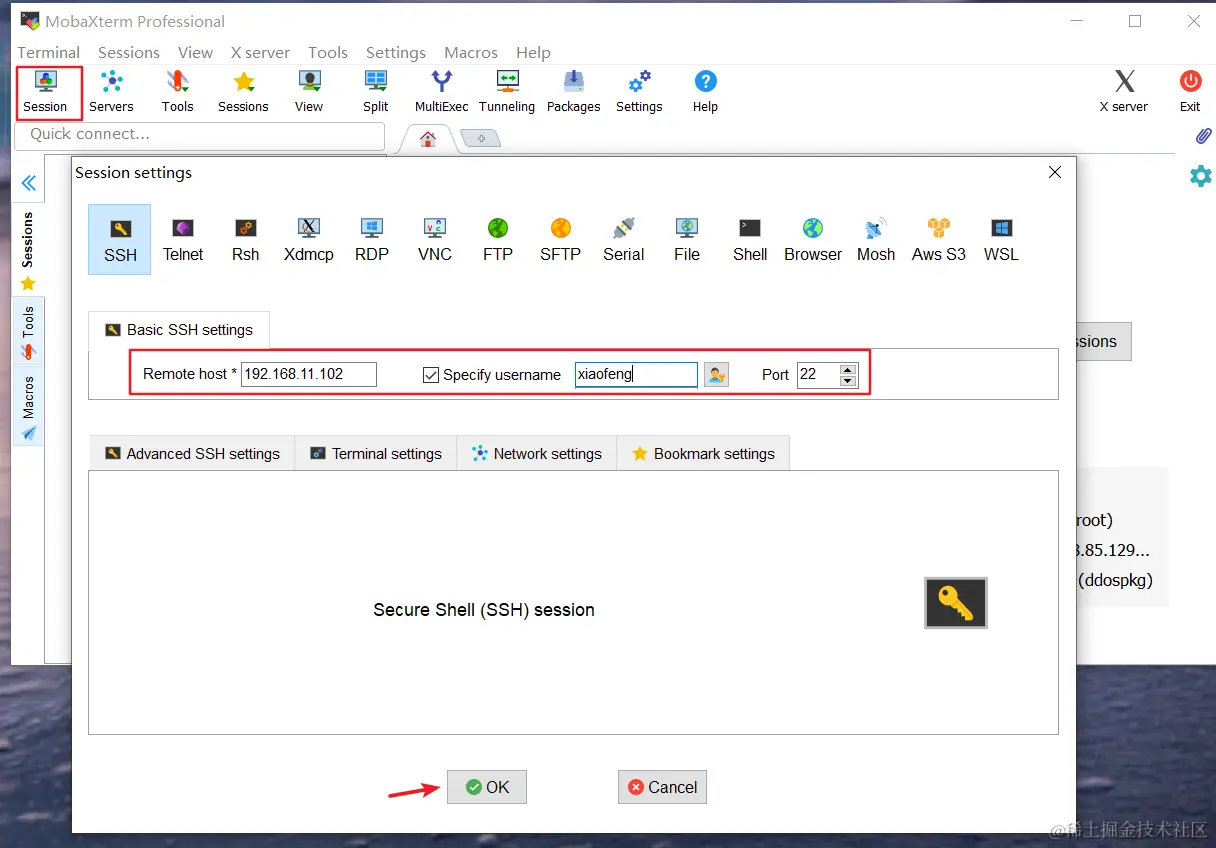Click the X server toolbar icon
The height and width of the screenshot is (848, 1216).
1124,92
